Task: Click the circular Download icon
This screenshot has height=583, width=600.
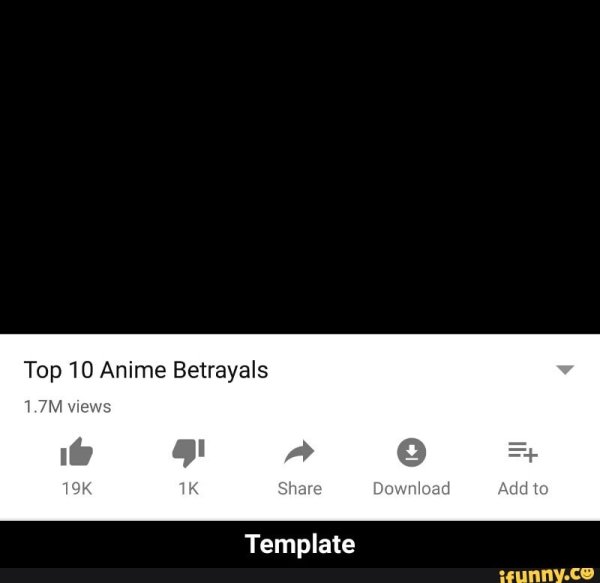Action: pyautogui.click(x=411, y=452)
